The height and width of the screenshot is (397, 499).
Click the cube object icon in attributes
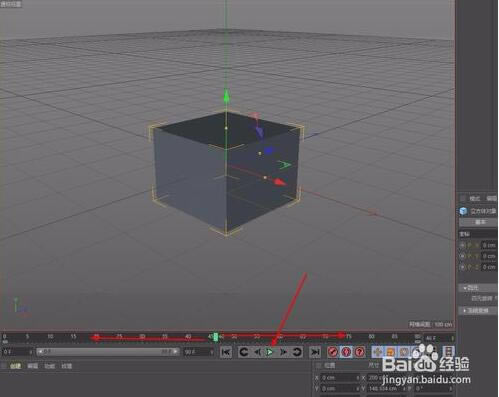click(x=463, y=211)
